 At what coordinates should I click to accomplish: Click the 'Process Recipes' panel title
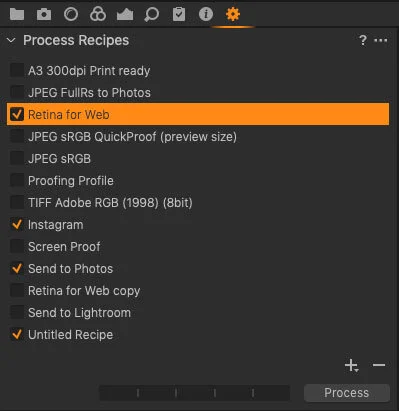76,41
